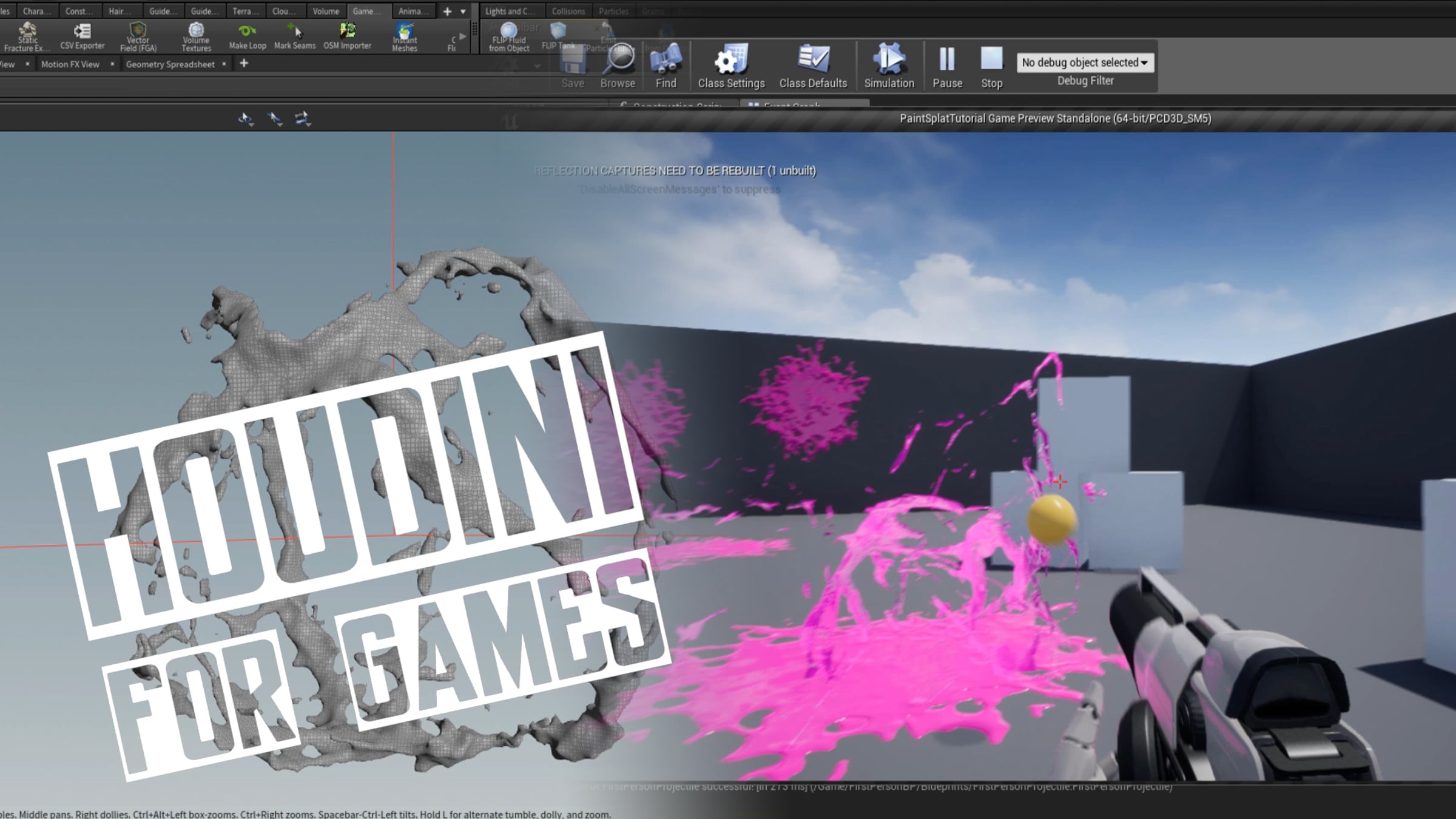Open Class Defaults in the Blueprint toolbar

(813, 64)
